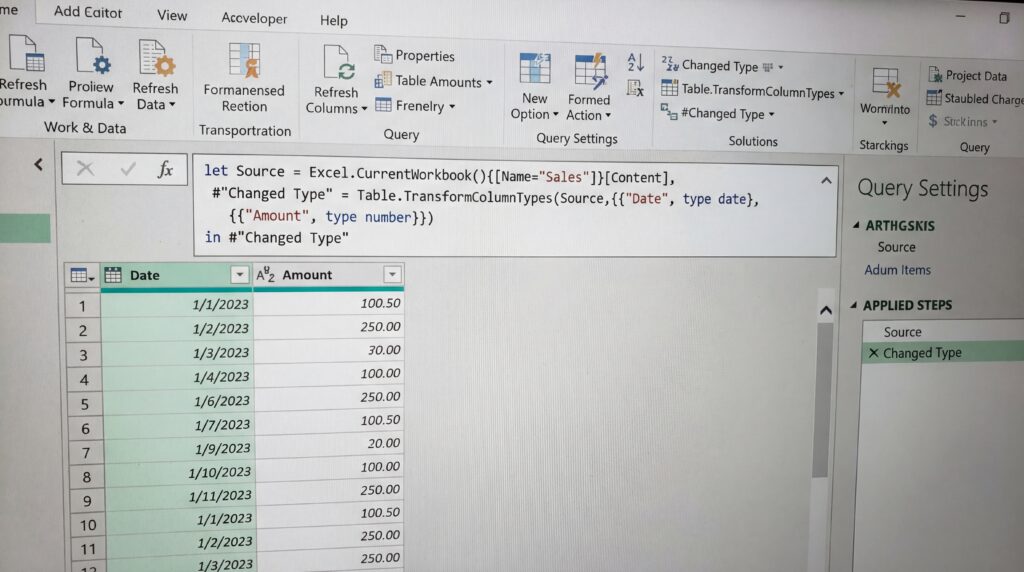Open the Amount column filter dropdown

click(392, 275)
